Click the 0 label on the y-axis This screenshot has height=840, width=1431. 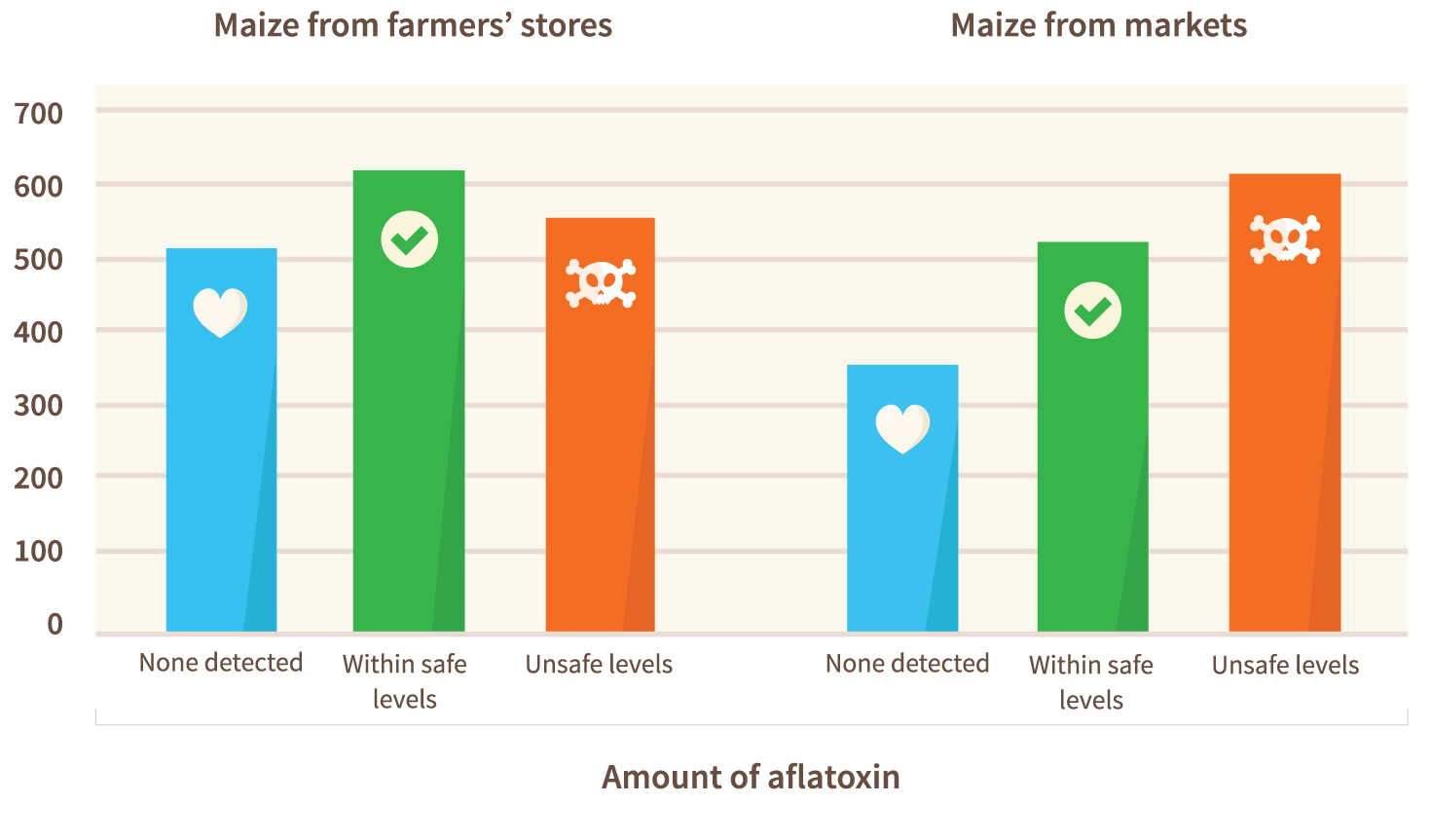click(x=55, y=624)
